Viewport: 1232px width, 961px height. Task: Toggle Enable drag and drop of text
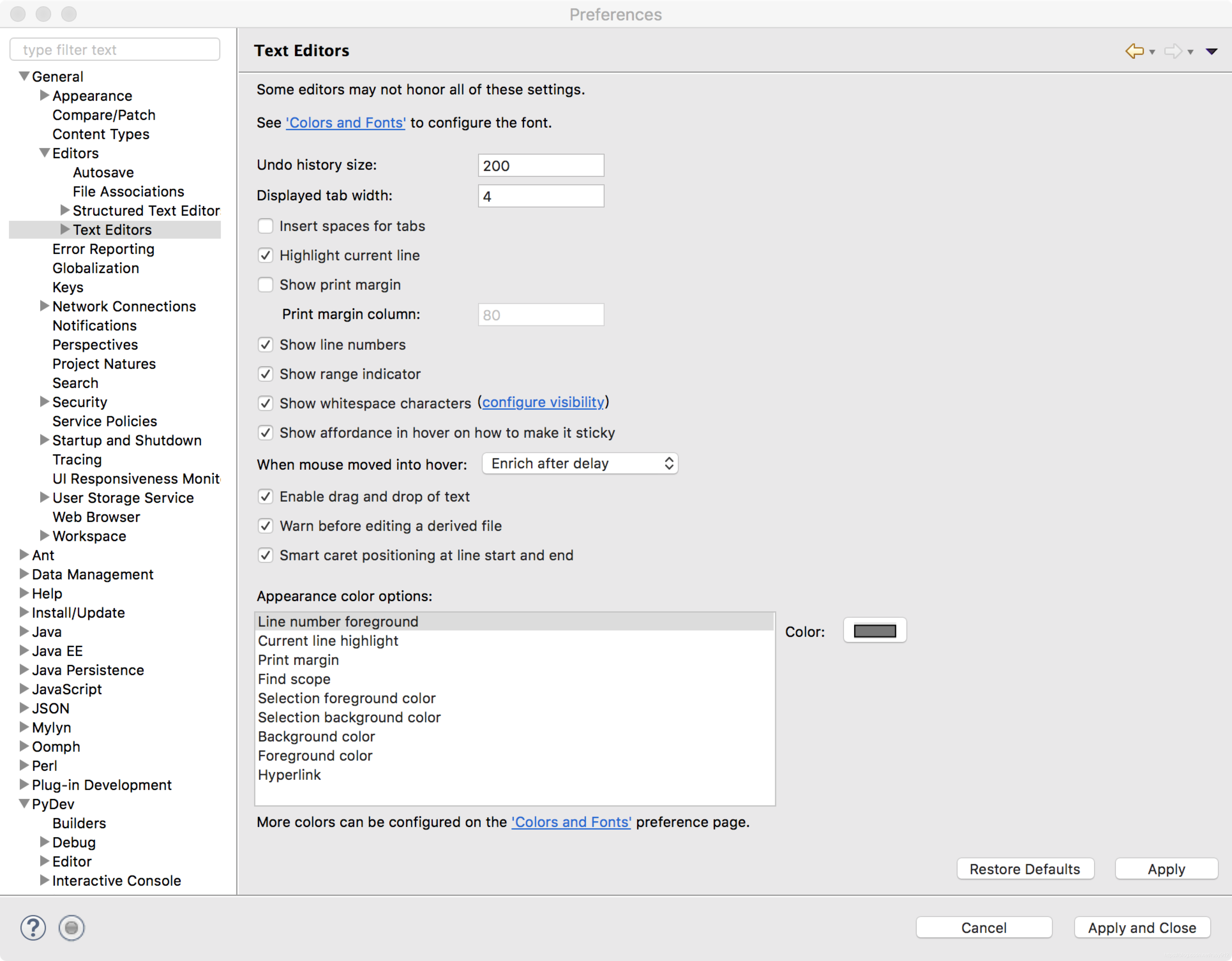265,496
